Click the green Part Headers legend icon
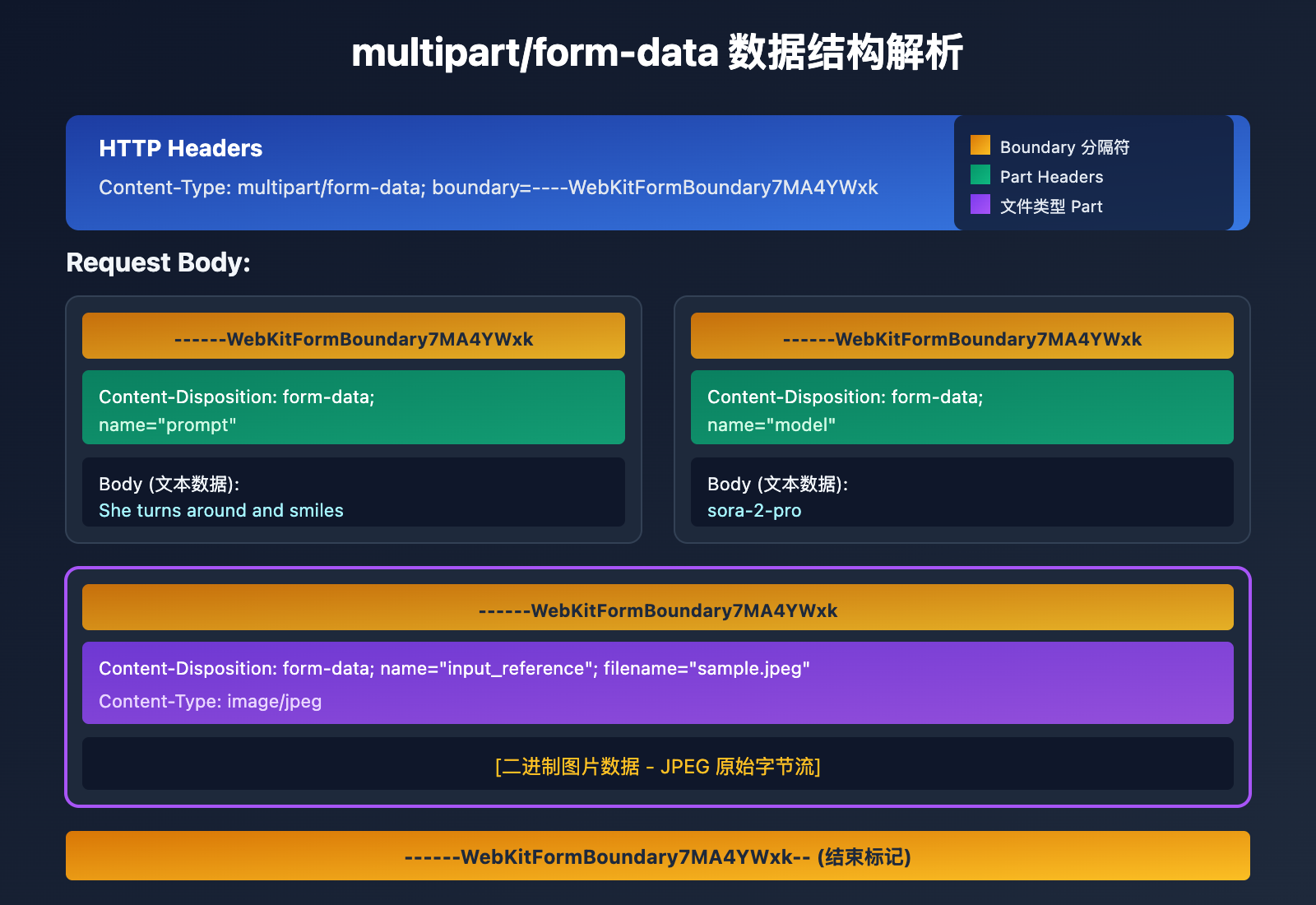The width and height of the screenshot is (1316, 905). click(979, 175)
